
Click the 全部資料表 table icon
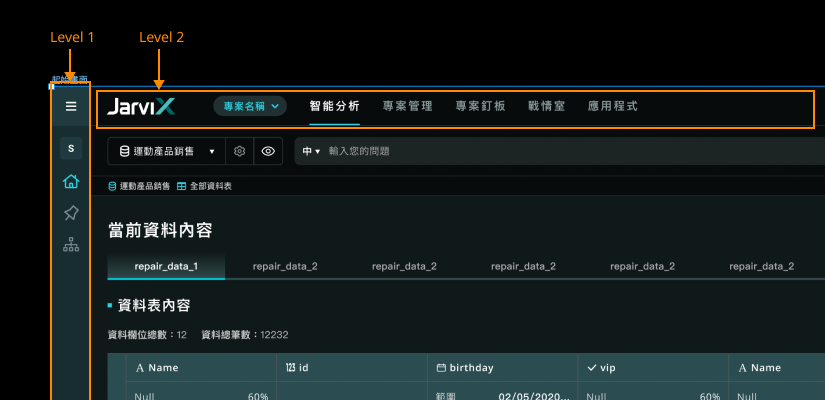182,186
